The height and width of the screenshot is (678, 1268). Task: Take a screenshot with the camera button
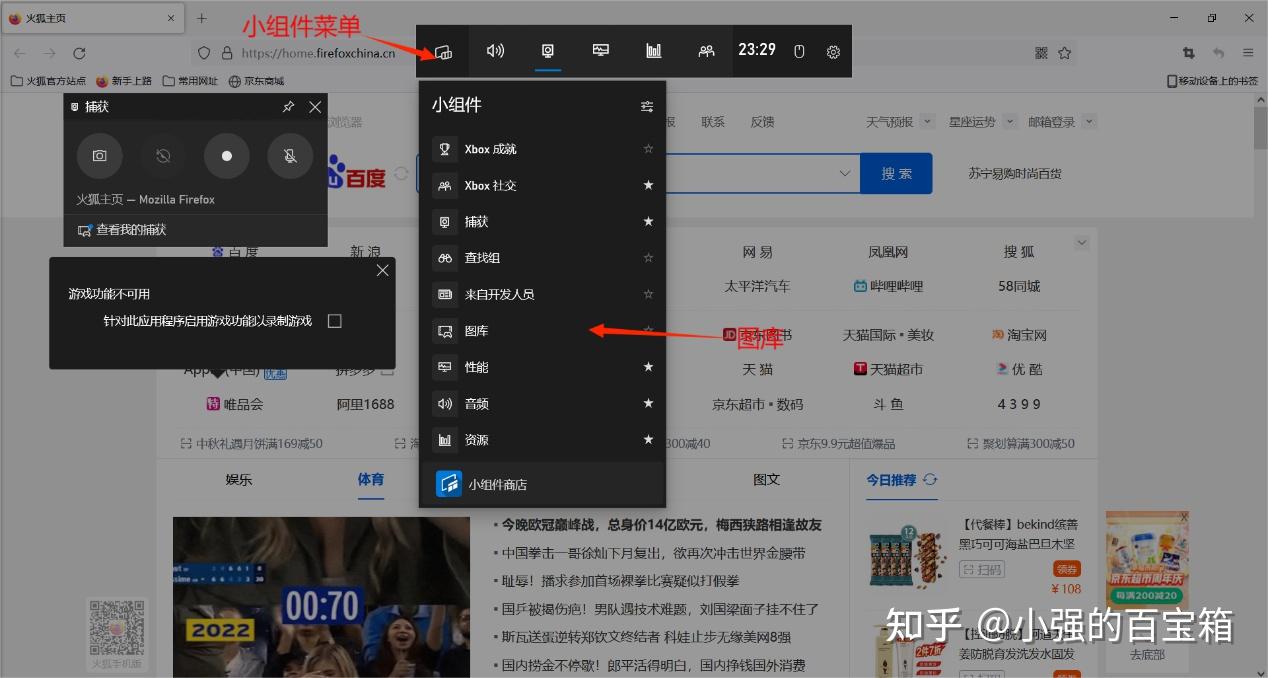point(100,156)
